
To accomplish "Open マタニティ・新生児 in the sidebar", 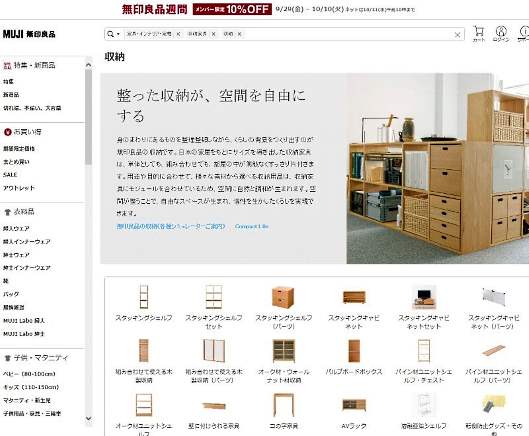I will 27,400.
